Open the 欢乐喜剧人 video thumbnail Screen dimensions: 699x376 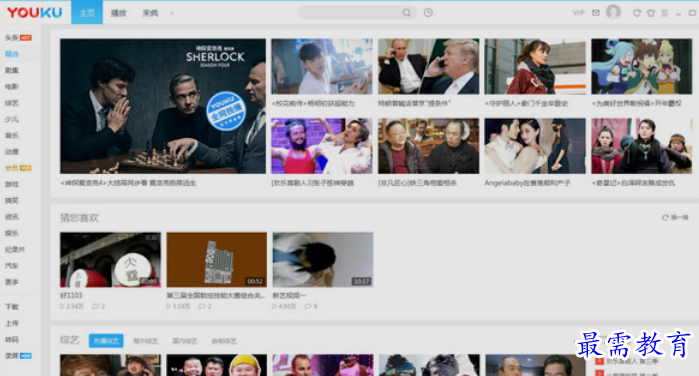pyautogui.click(x=322, y=146)
